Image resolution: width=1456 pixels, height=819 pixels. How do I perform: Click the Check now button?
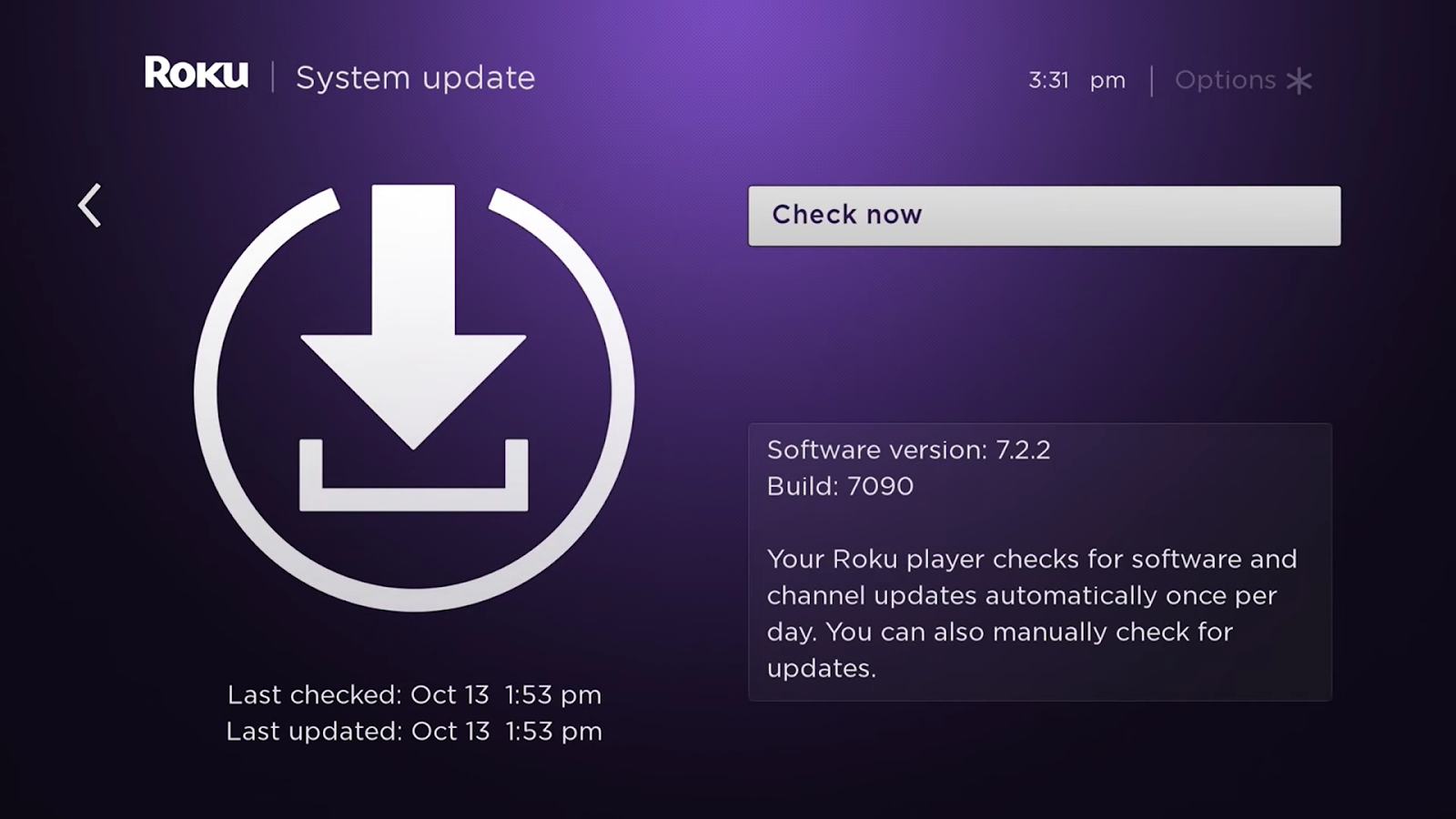coord(1044,216)
